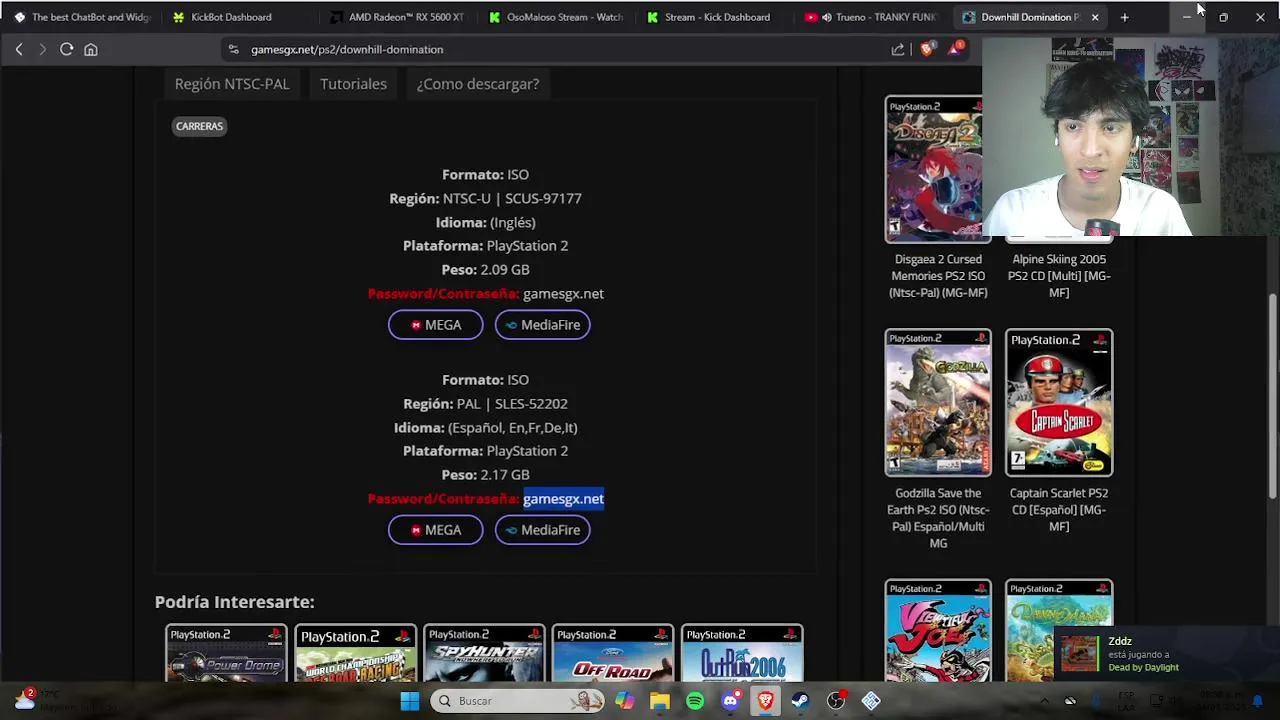The image size is (1280, 720).
Task: Open the Power Drome game thumbnail
Action: (226, 654)
